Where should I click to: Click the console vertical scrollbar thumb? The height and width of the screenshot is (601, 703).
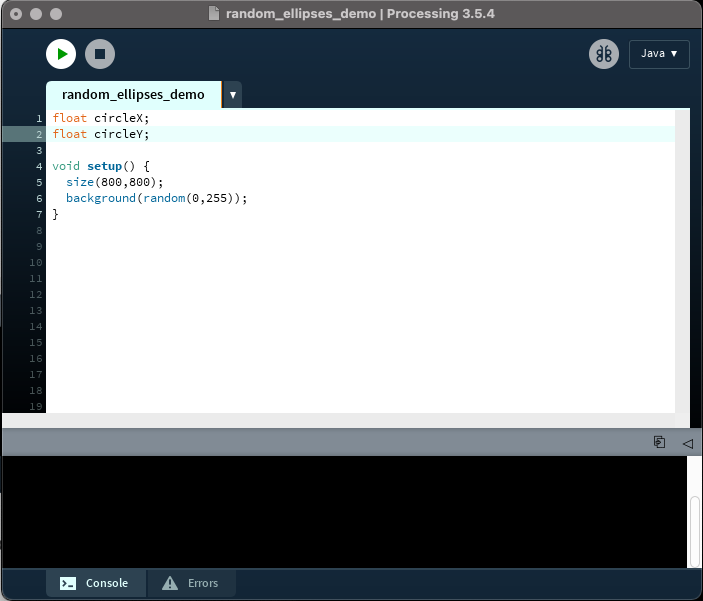[694, 531]
